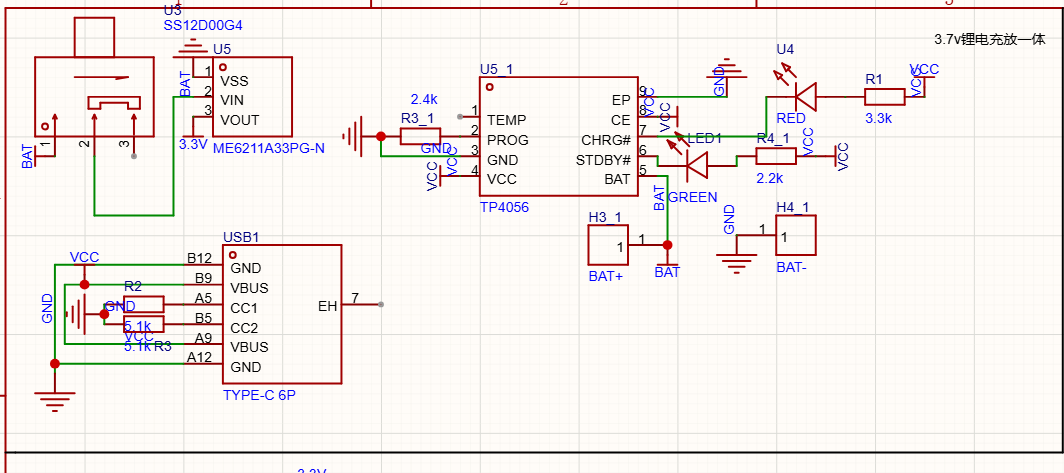This screenshot has height=473, width=1064.
Task: Click the LED1 designator
Action: point(704,139)
